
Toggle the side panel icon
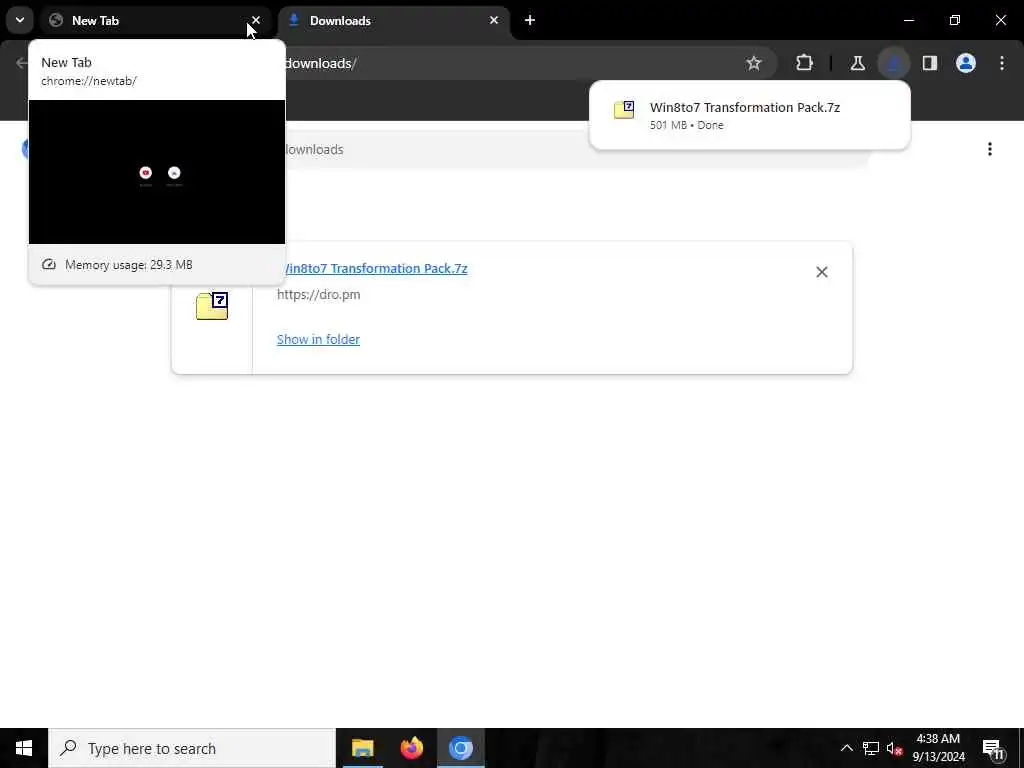930,63
